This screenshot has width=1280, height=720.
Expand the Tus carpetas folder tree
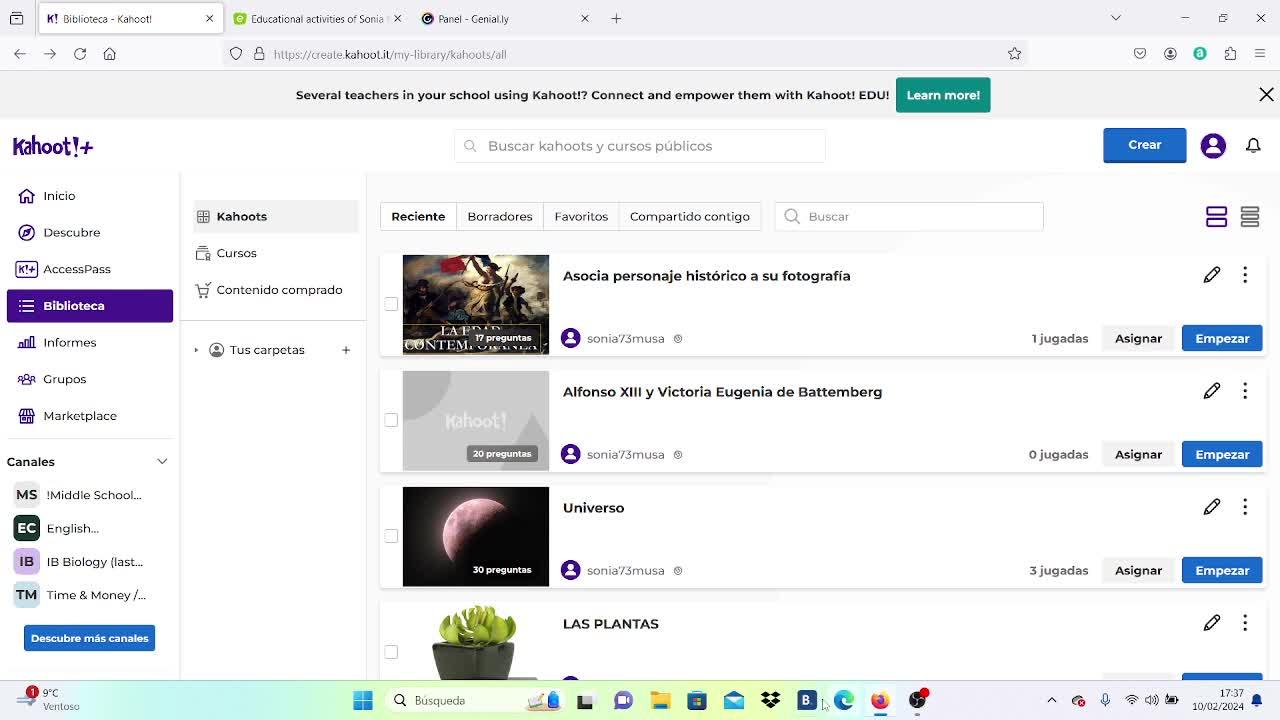coord(196,350)
